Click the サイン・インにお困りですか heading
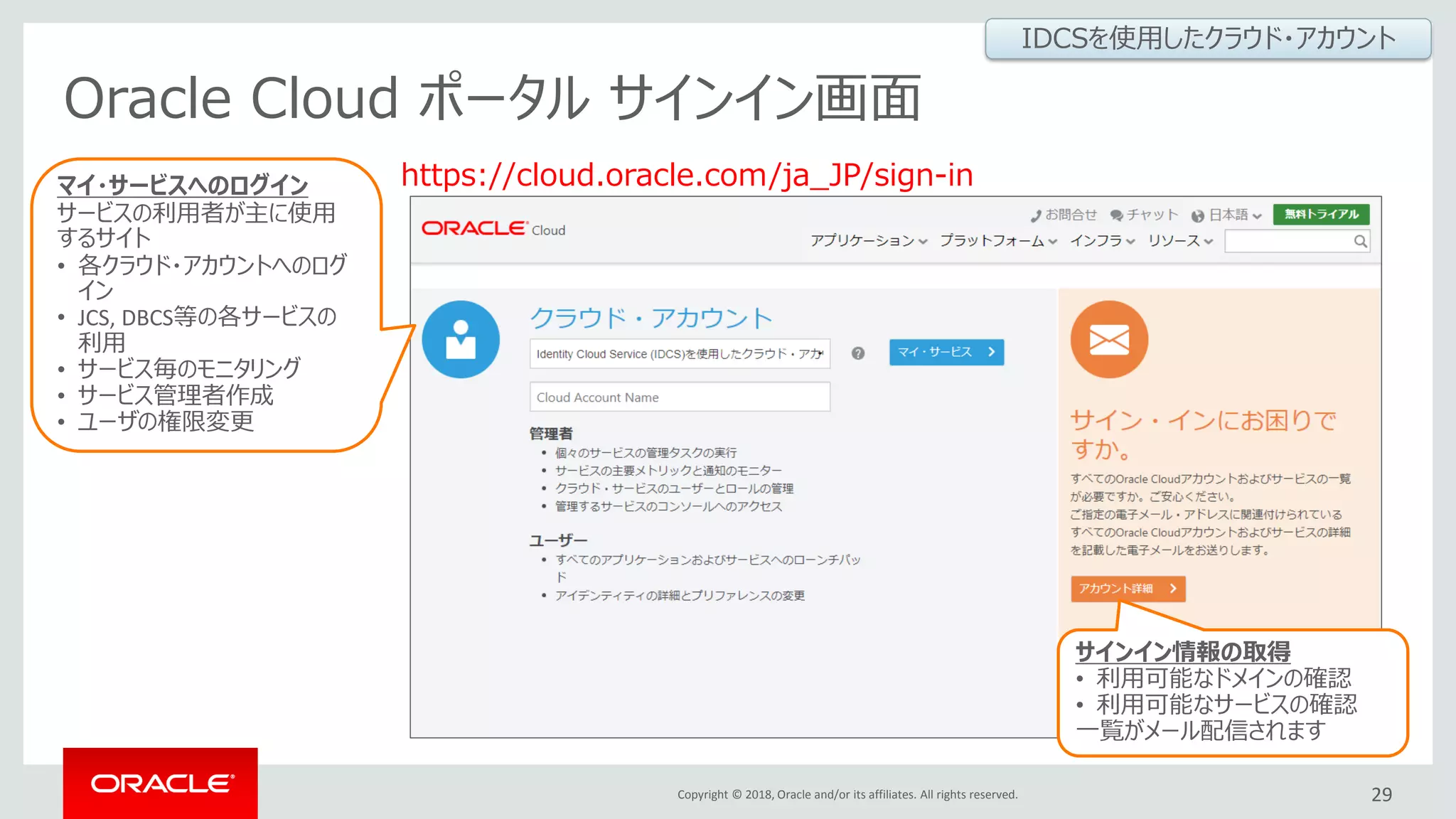 [x=1203, y=434]
